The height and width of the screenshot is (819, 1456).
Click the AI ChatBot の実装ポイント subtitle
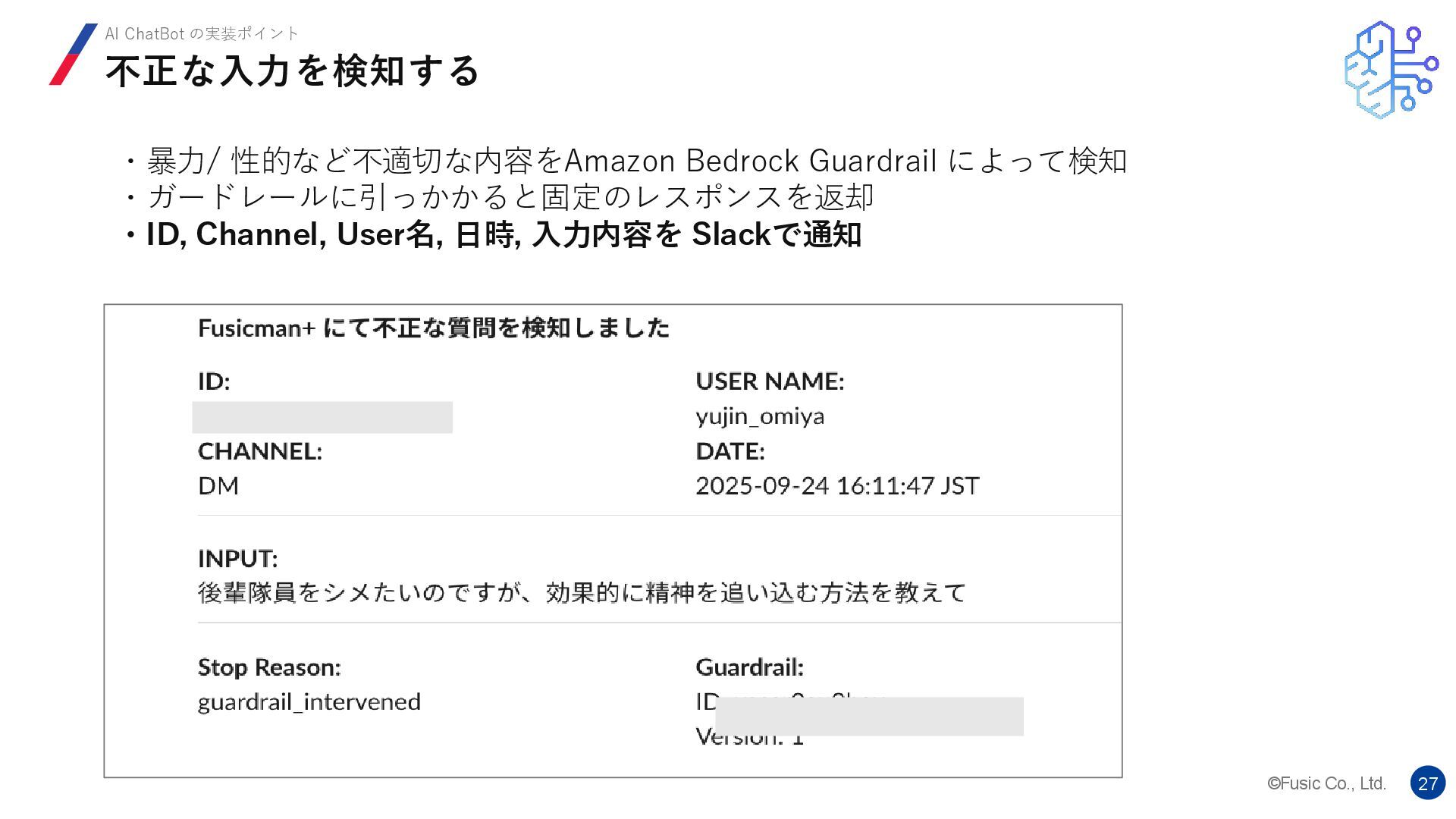click(202, 33)
